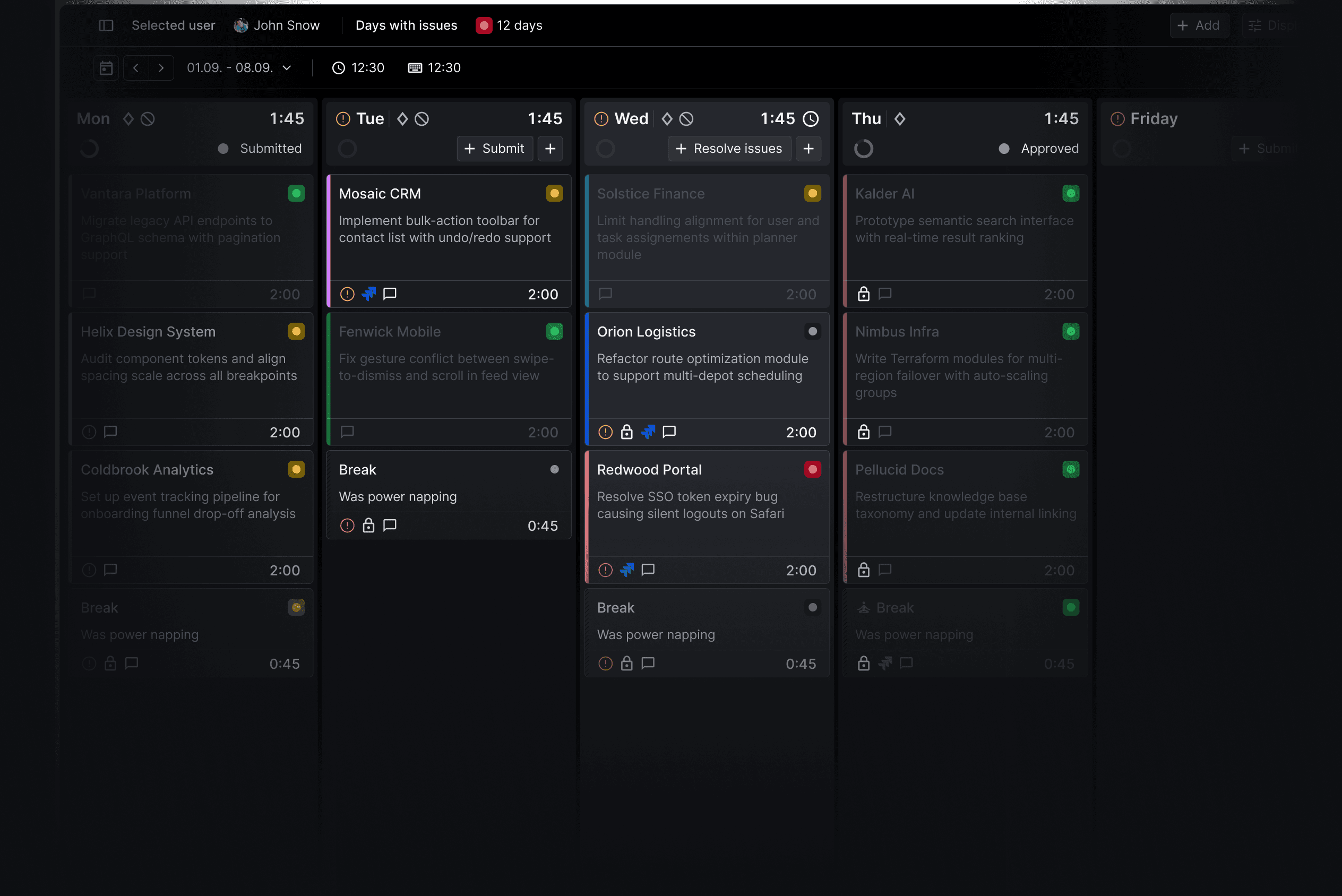Toggle the sidebar panel icon top left

pos(106,25)
